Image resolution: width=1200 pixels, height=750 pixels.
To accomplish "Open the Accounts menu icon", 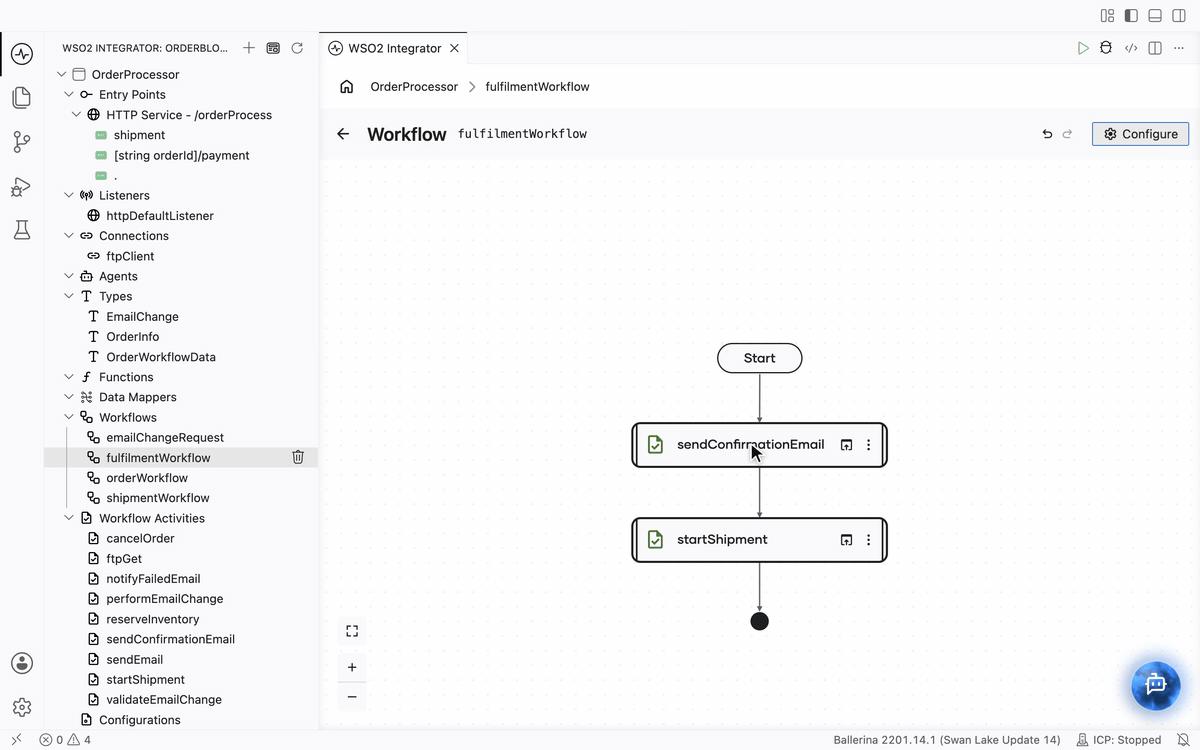I will tap(22, 663).
